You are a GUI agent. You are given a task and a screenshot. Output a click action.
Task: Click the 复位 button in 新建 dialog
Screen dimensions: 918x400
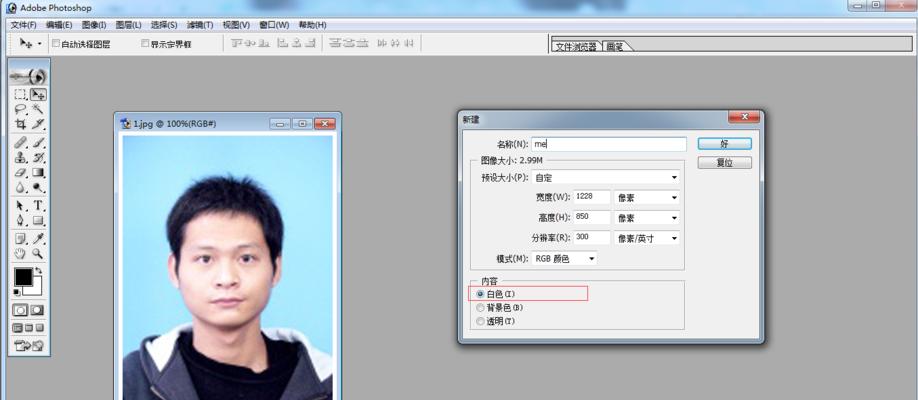[724, 163]
